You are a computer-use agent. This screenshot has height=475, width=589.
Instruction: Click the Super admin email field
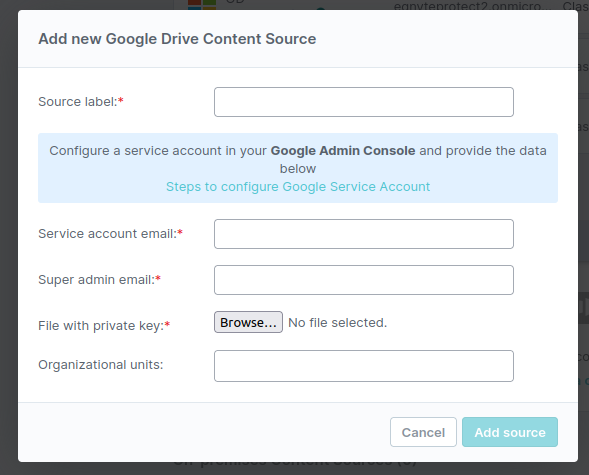click(x=364, y=280)
